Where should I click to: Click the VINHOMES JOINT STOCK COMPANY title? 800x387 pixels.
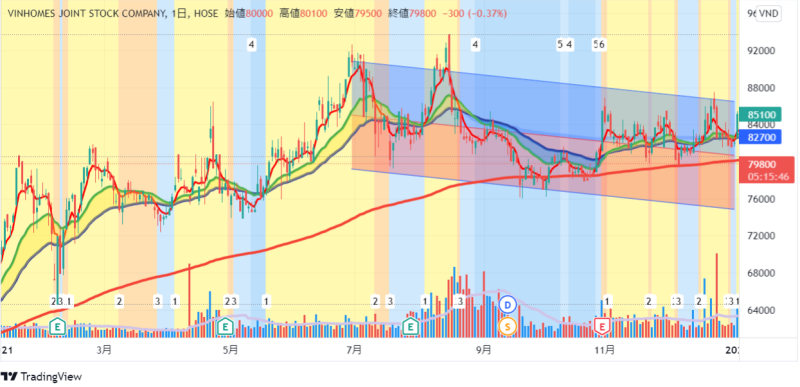(x=87, y=14)
